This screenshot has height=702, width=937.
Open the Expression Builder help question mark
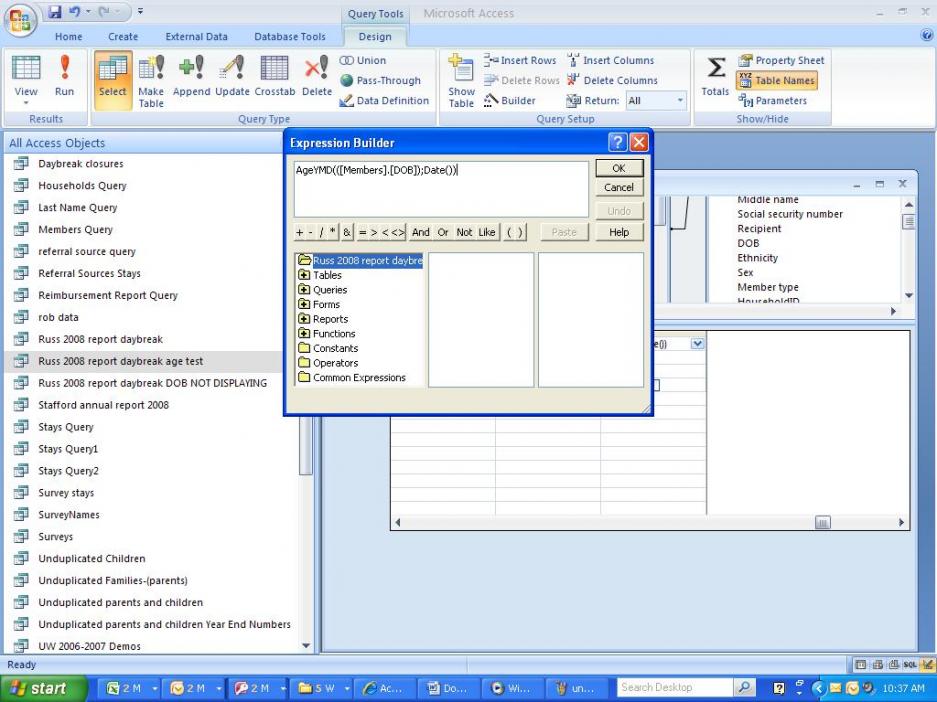[617, 142]
